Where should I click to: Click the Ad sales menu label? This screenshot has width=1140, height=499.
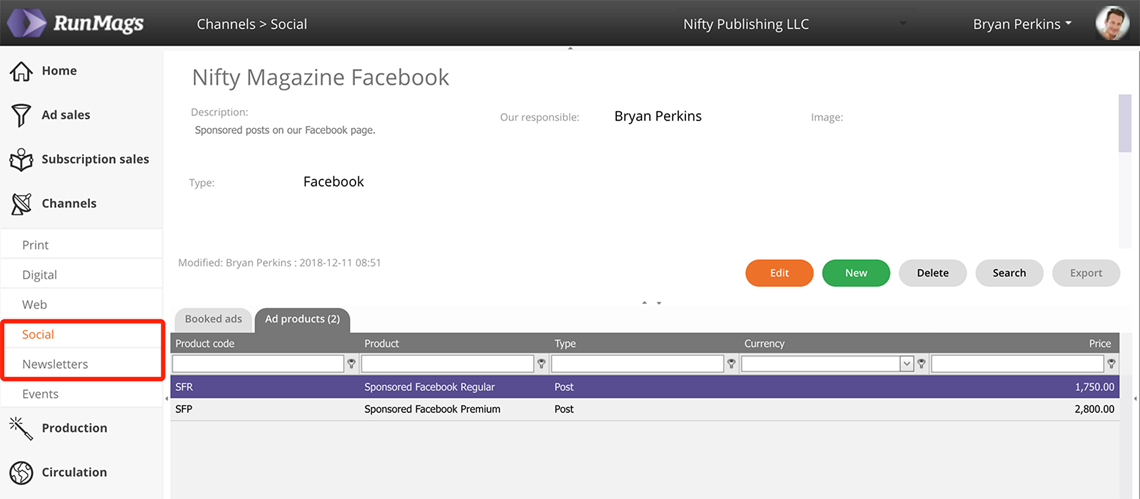tap(66, 116)
